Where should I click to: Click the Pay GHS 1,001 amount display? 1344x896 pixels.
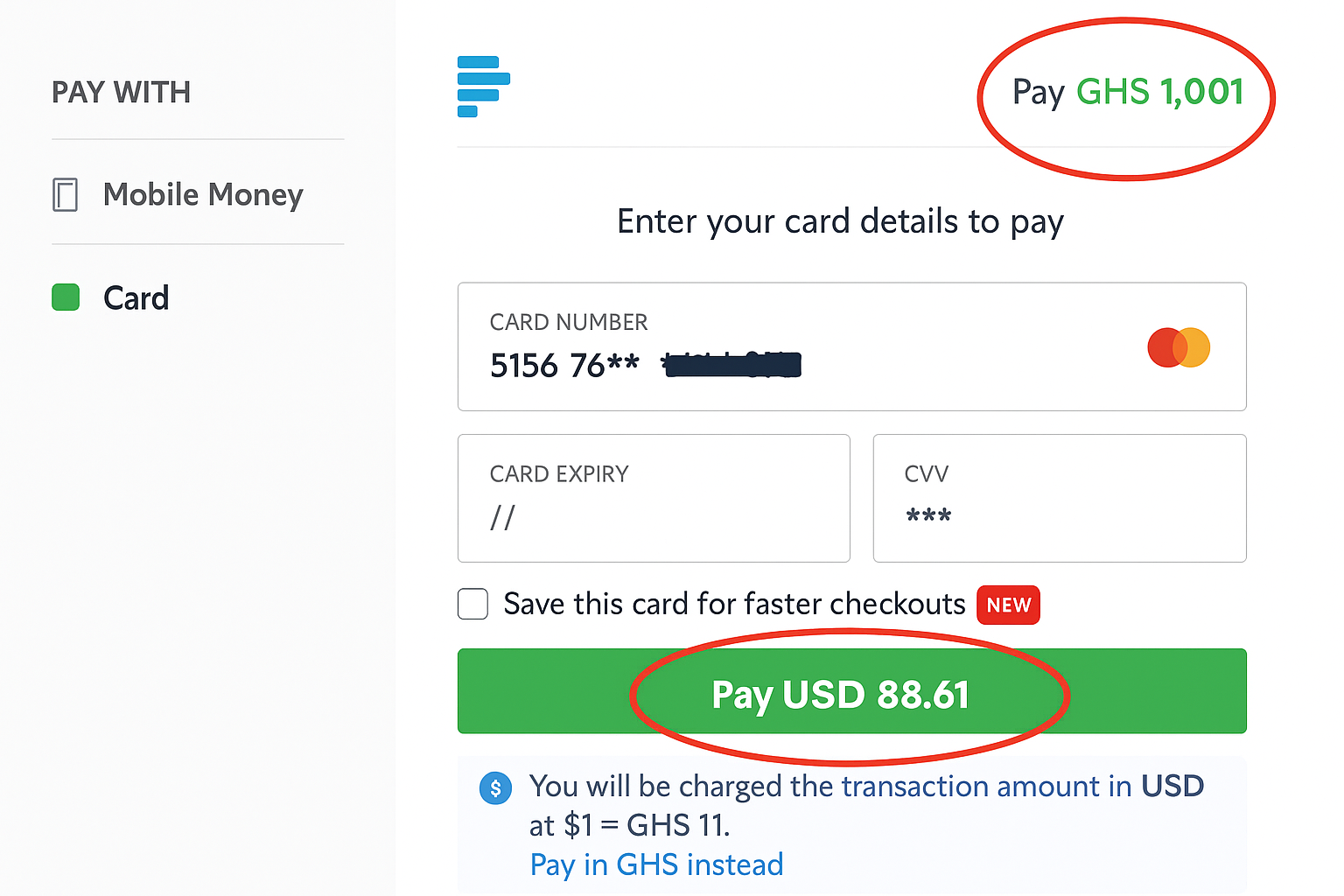click(x=1127, y=92)
